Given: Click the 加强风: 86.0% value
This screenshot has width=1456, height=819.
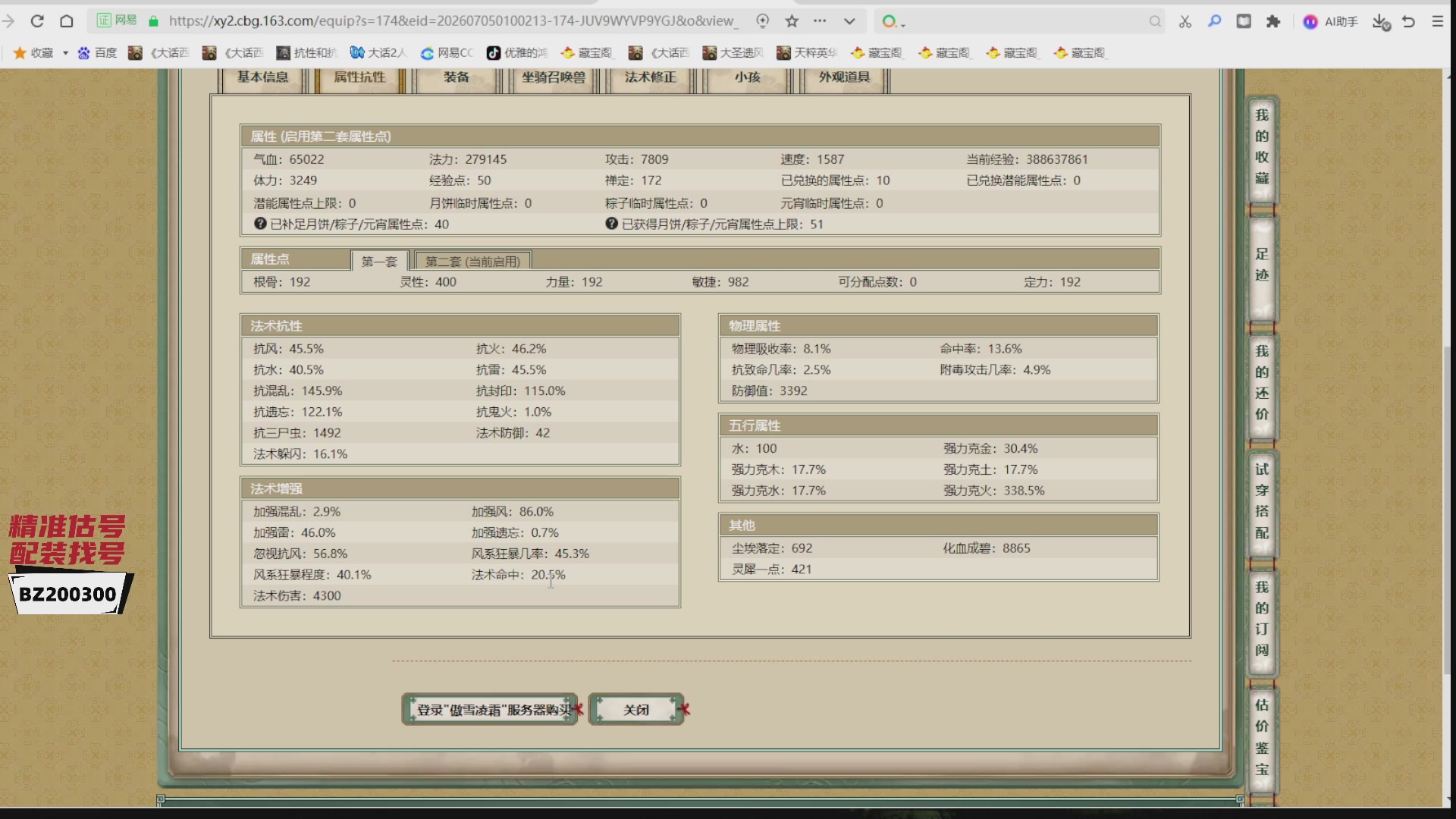Looking at the screenshot, I should click(x=513, y=512).
